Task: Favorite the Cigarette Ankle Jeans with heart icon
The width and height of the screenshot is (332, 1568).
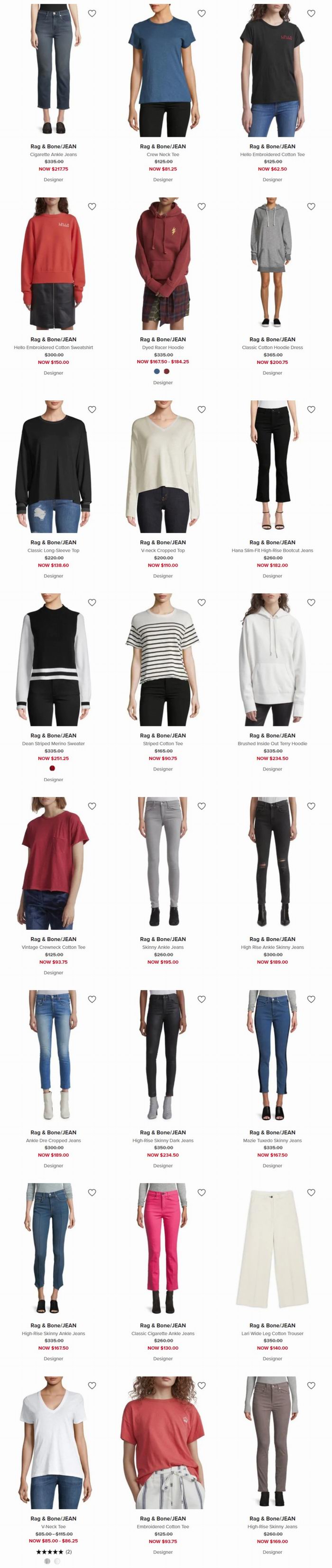Action: [x=92, y=13]
